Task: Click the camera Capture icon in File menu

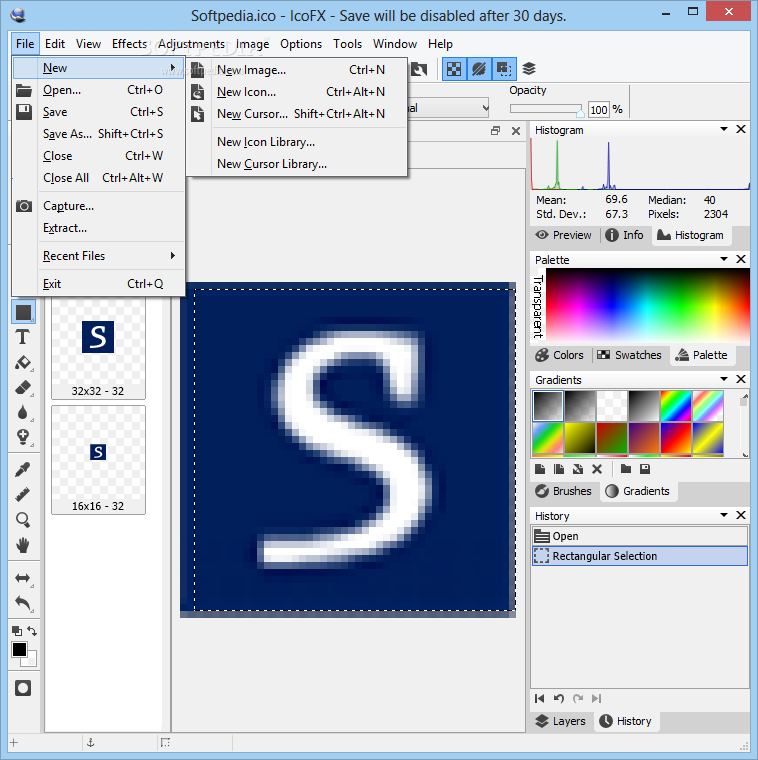Action: (x=24, y=206)
